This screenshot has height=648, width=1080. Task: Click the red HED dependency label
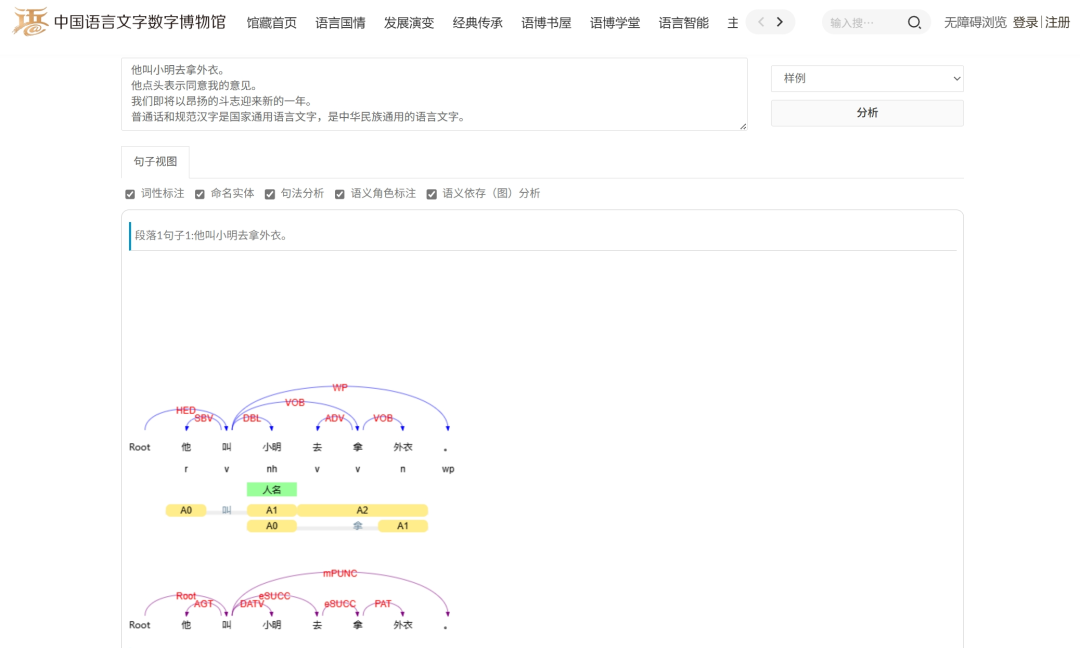(x=186, y=410)
